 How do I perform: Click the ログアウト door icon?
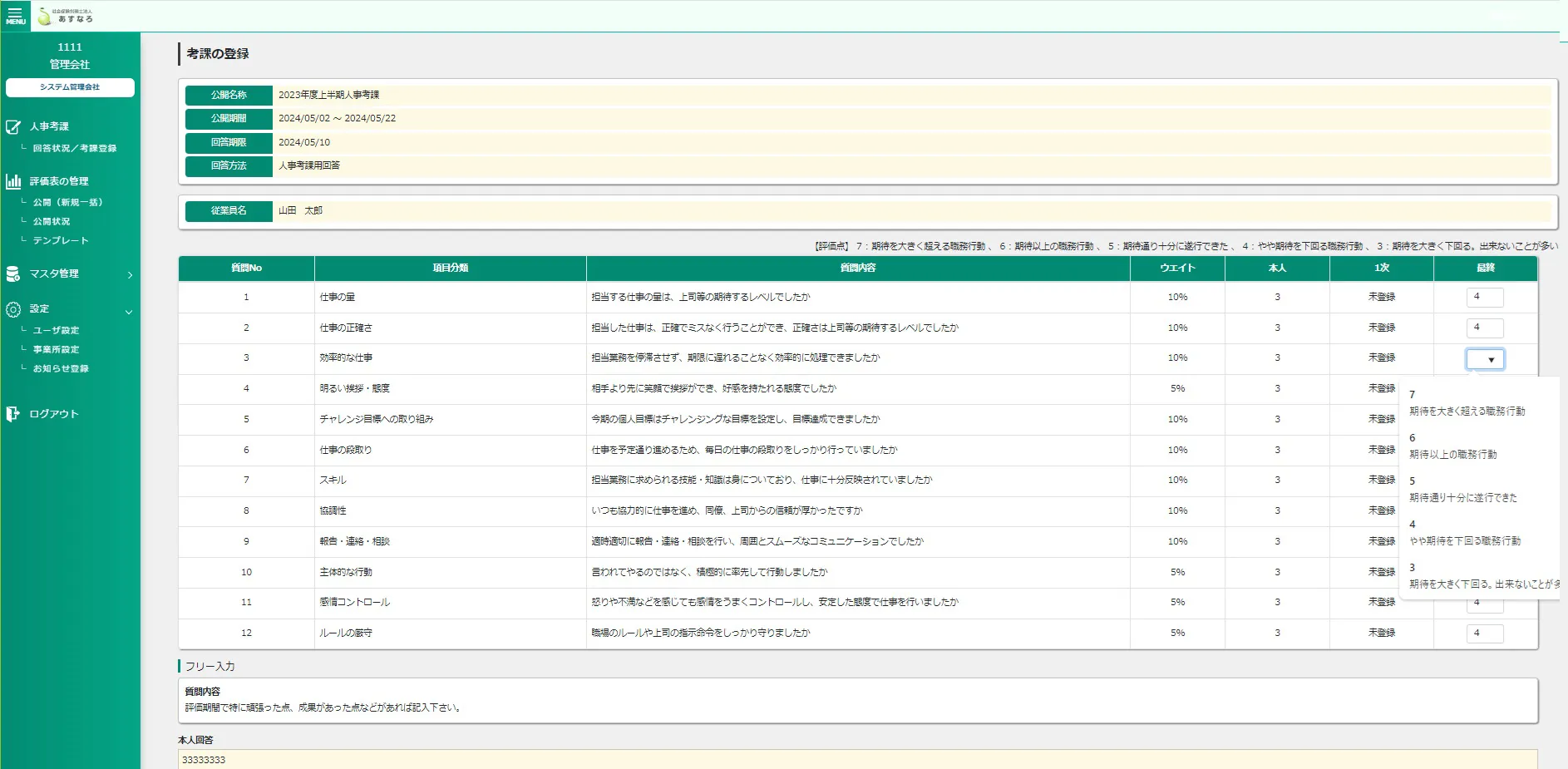(x=13, y=414)
